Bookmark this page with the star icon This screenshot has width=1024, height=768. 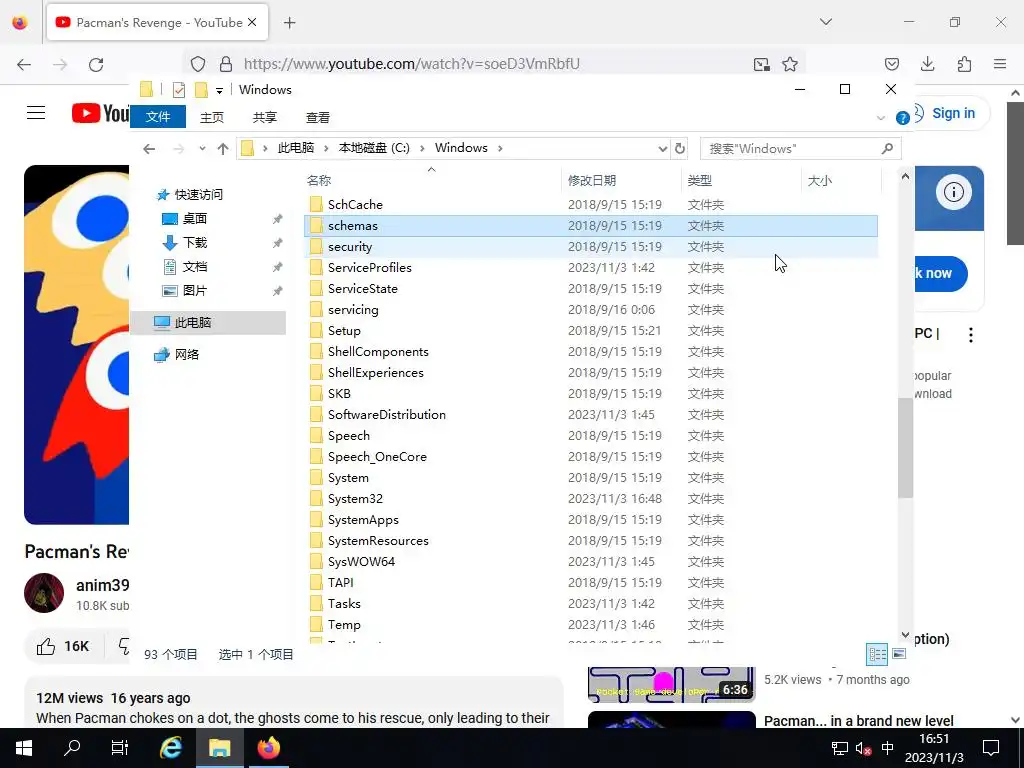coord(790,64)
